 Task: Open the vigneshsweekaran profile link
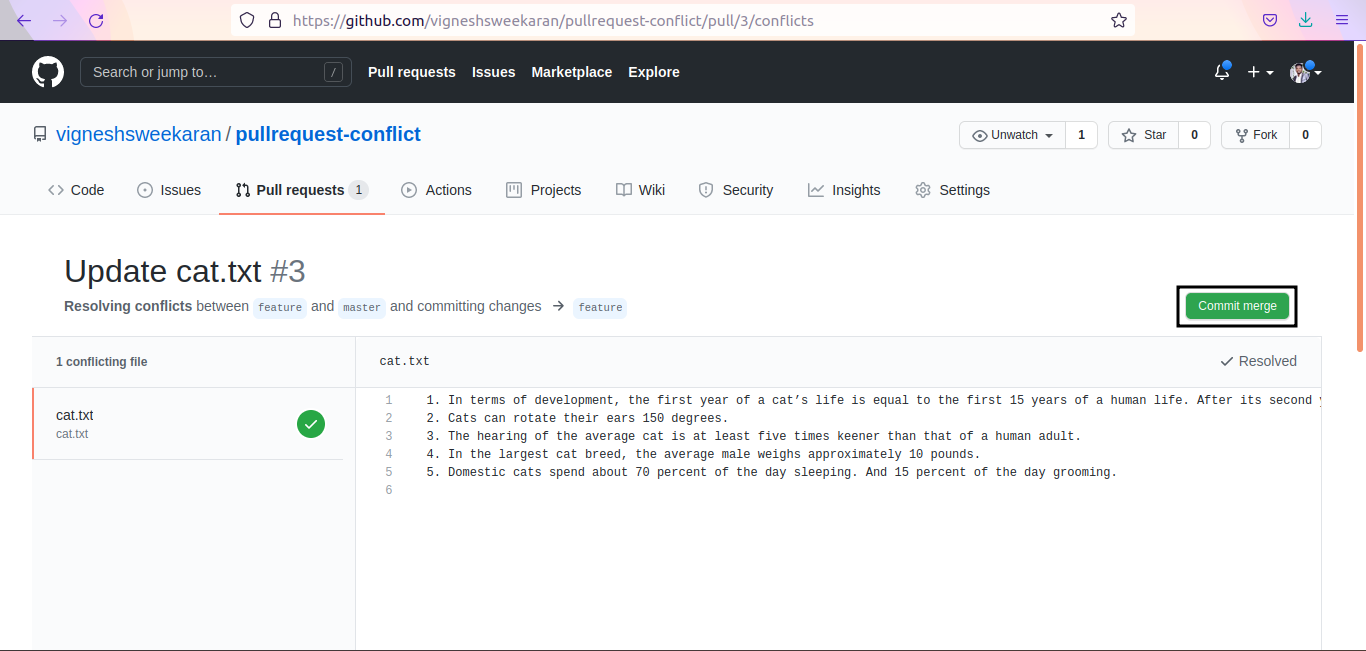pos(138,134)
